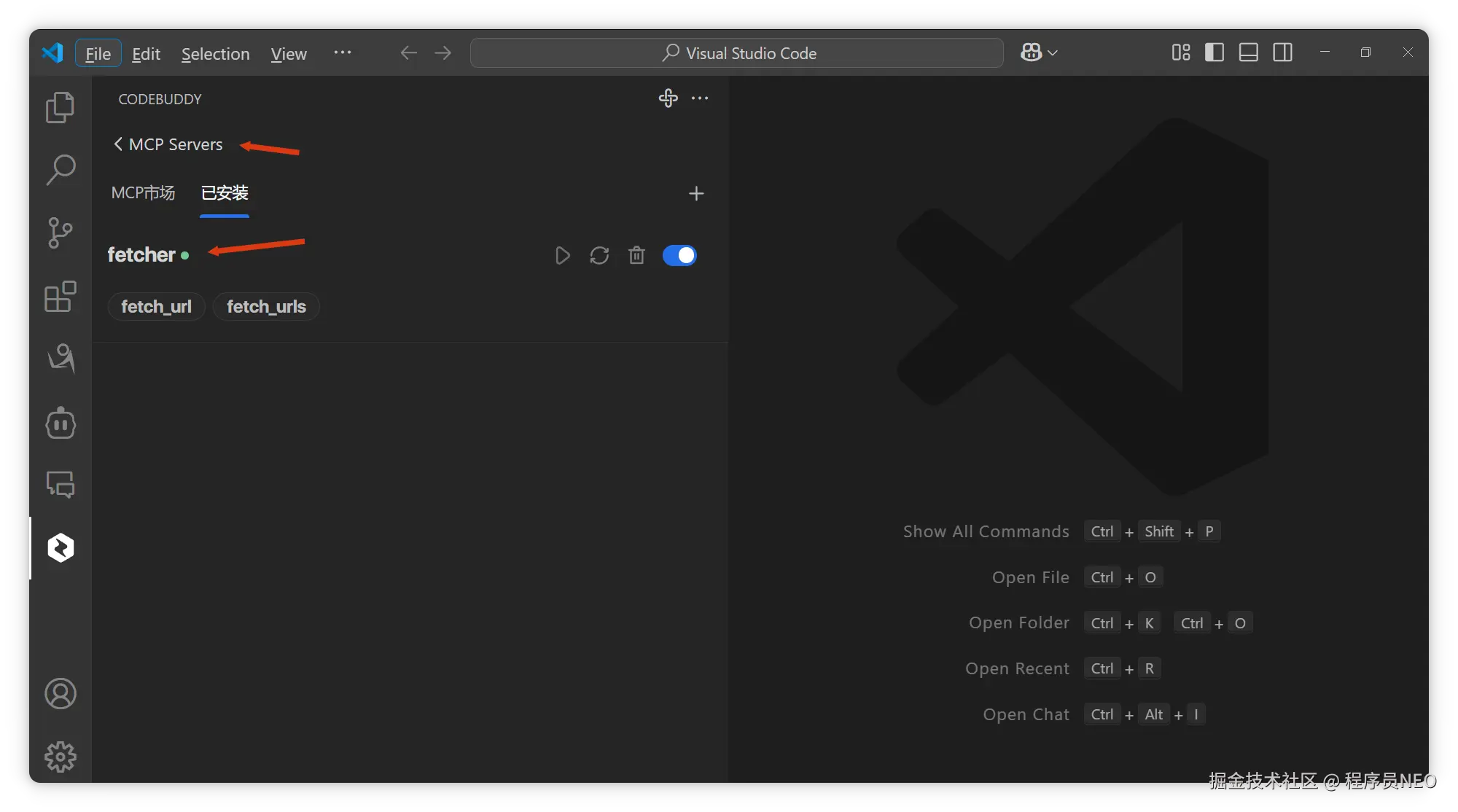Open the Search view

click(60, 169)
